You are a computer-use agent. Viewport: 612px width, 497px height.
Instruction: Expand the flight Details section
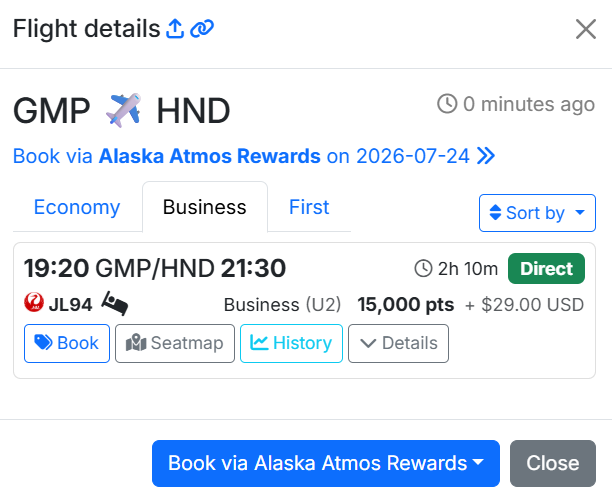coord(398,343)
